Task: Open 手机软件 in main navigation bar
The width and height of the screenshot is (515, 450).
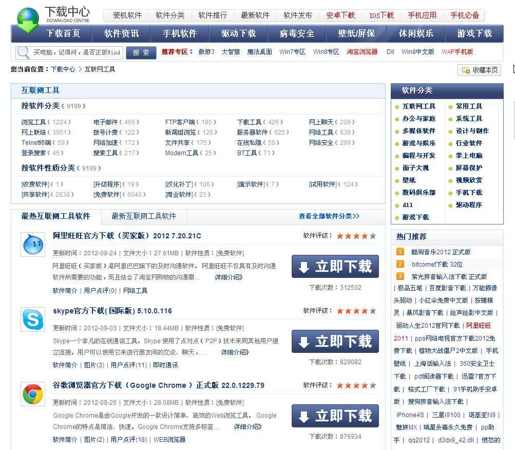Action: click(x=180, y=34)
